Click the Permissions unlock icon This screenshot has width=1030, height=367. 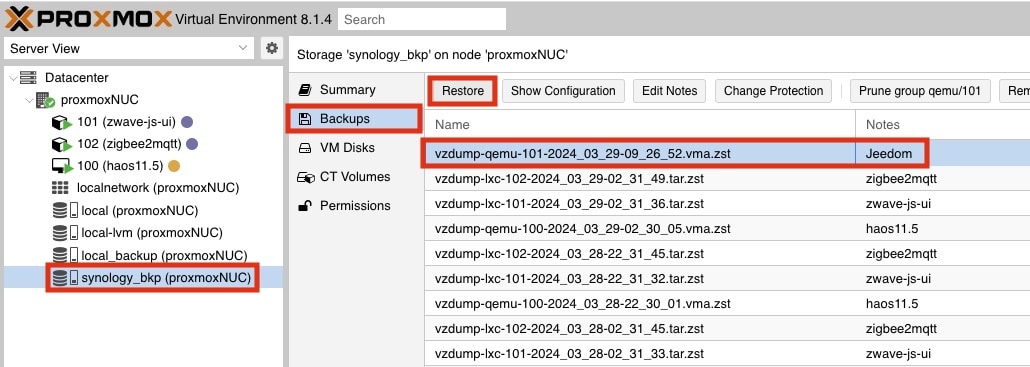click(304, 205)
